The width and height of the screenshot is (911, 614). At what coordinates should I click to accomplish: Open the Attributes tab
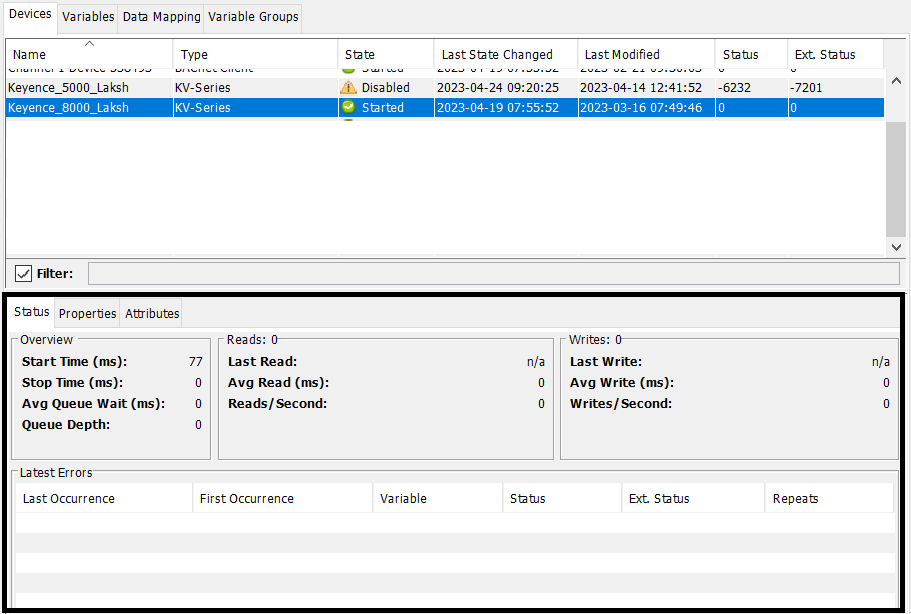pos(152,313)
